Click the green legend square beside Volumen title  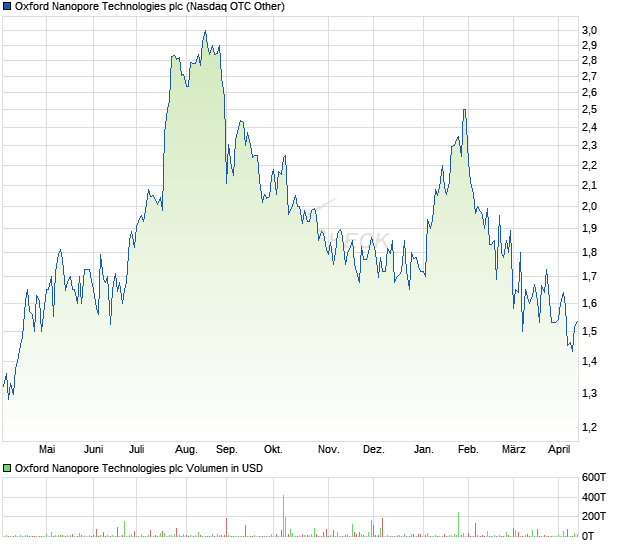7,467
